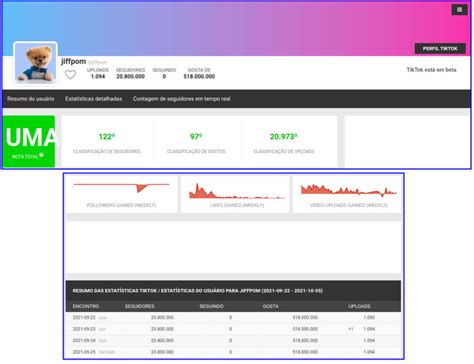The image size is (474, 364).
Task: Open the Video Uploads Gained weekly chart
Action: (348, 194)
